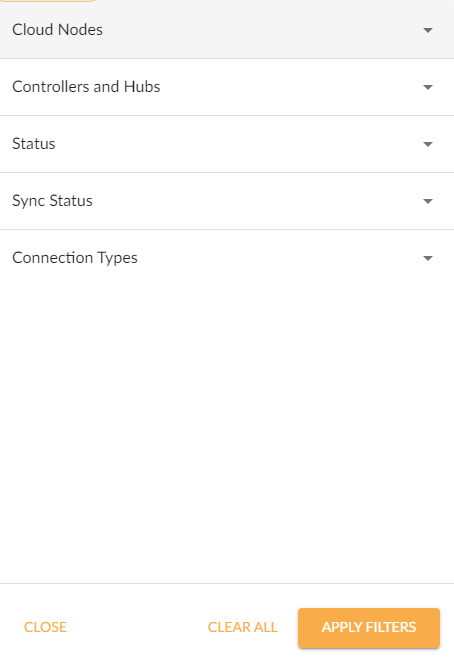Viewport: 454px width, 666px height.
Task: Click the Connection Types caret icon
Action: click(x=428, y=258)
